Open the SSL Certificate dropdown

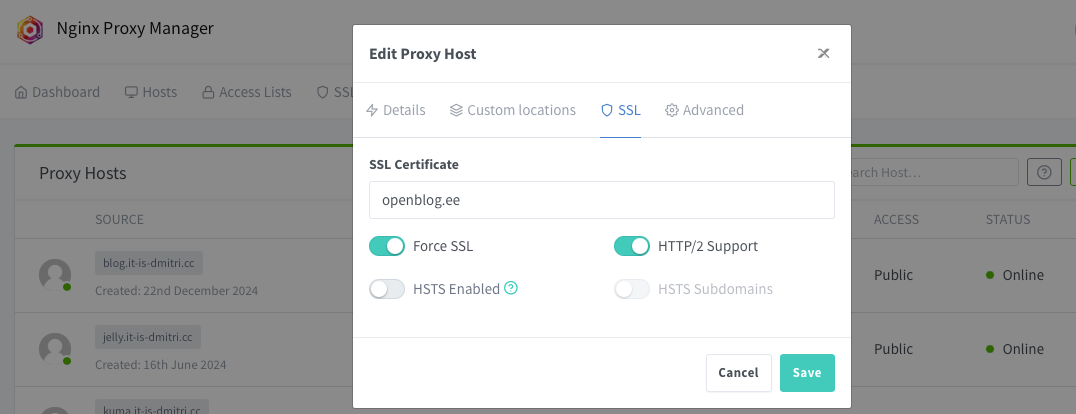pyautogui.click(x=601, y=200)
